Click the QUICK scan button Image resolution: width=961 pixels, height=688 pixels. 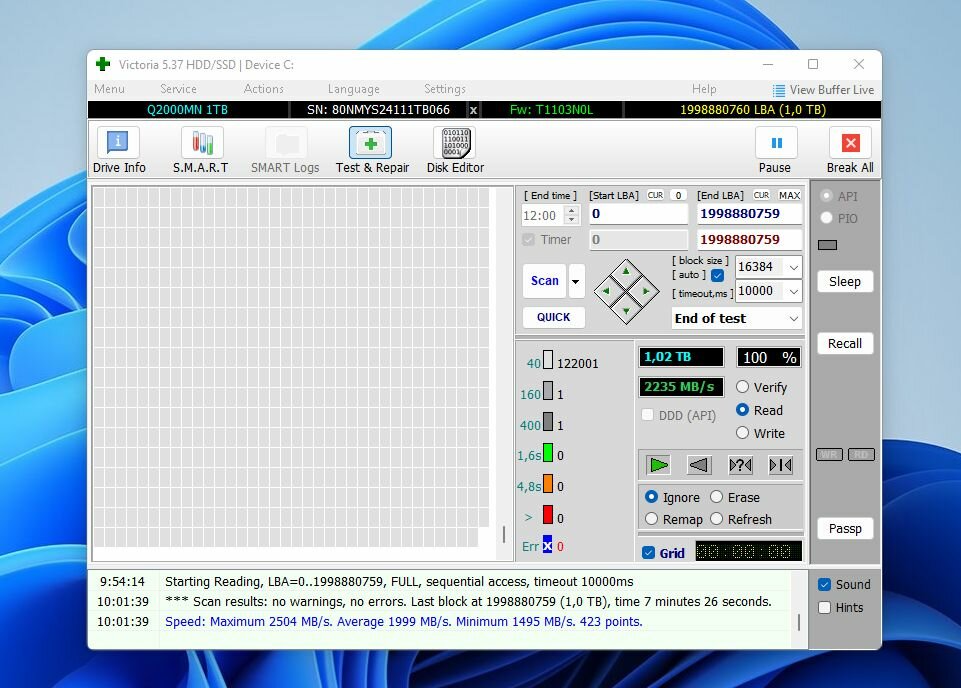pos(553,317)
